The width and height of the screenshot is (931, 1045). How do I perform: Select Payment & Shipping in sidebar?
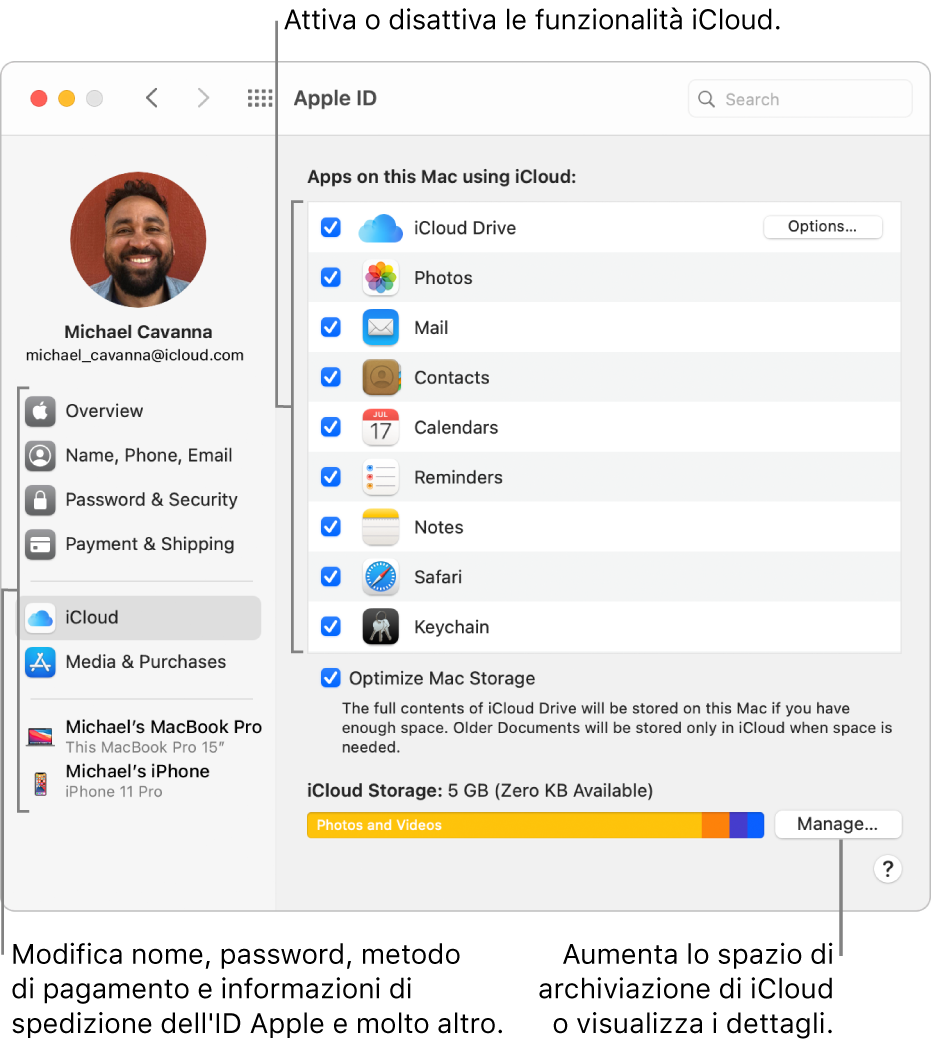click(141, 544)
